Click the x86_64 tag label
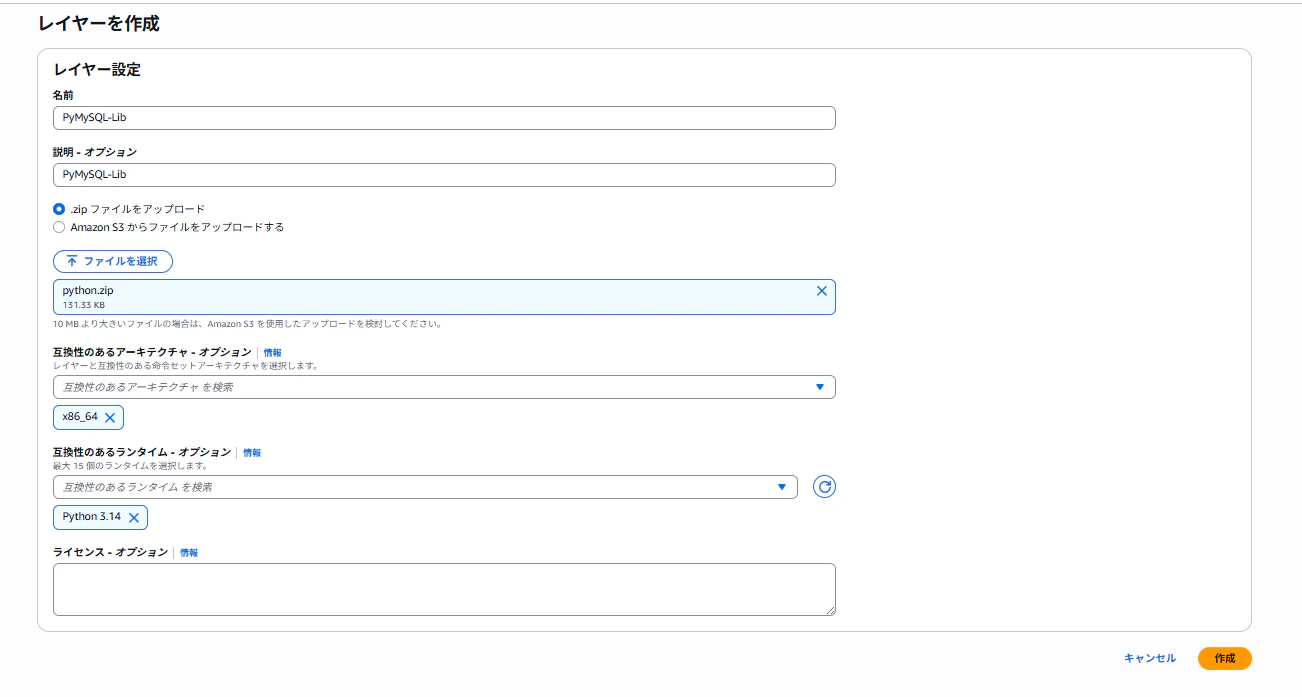Image resolution: width=1302 pixels, height=697 pixels. click(x=80, y=417)
